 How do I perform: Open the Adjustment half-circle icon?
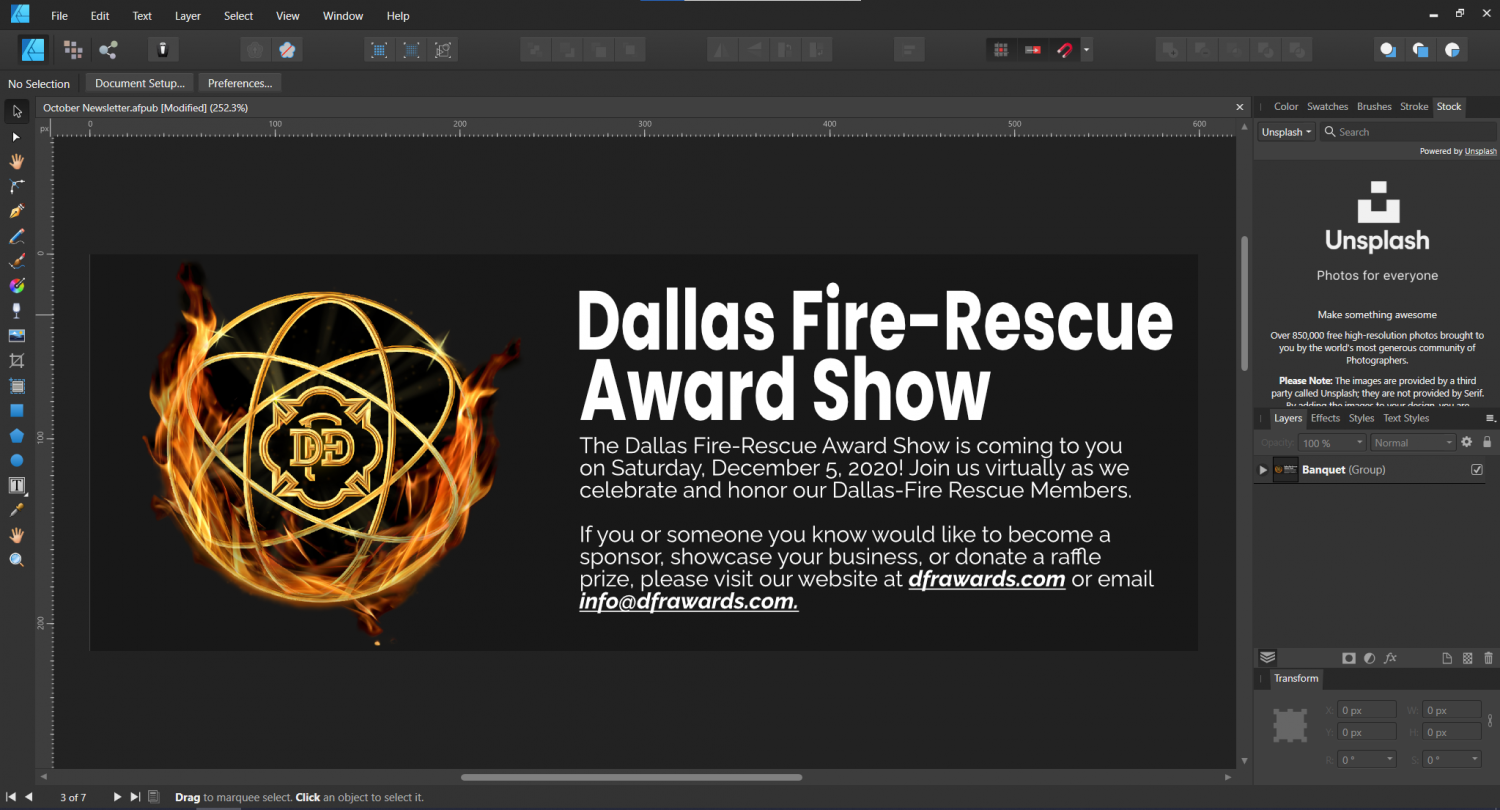tap(1369, 658)
